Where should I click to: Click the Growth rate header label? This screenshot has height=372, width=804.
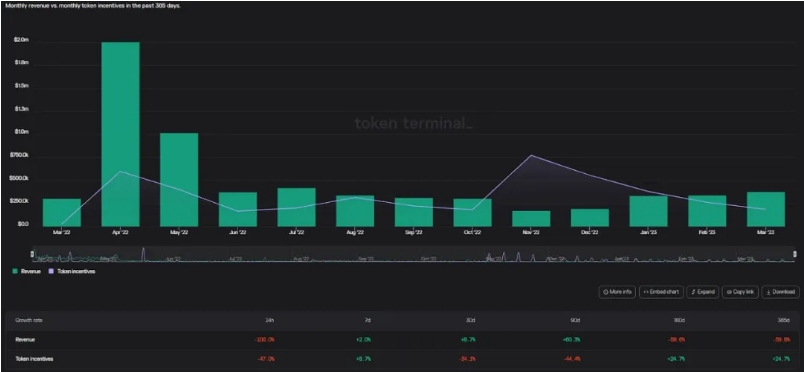[29, 320]
